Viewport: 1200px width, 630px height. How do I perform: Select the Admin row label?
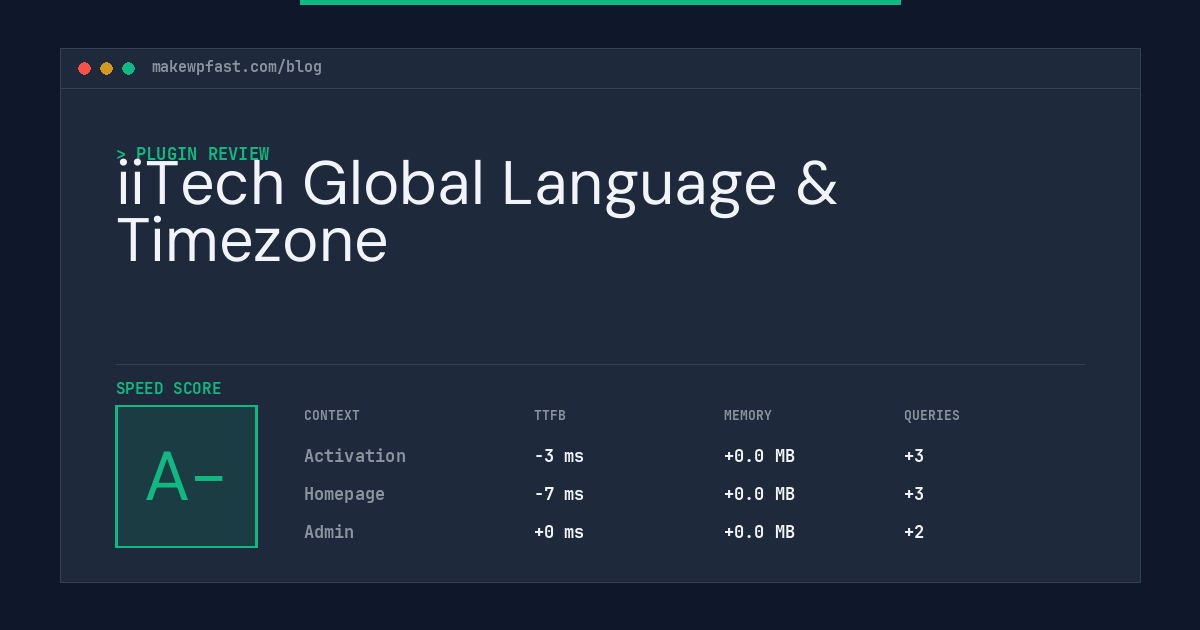tap(329, 532)
